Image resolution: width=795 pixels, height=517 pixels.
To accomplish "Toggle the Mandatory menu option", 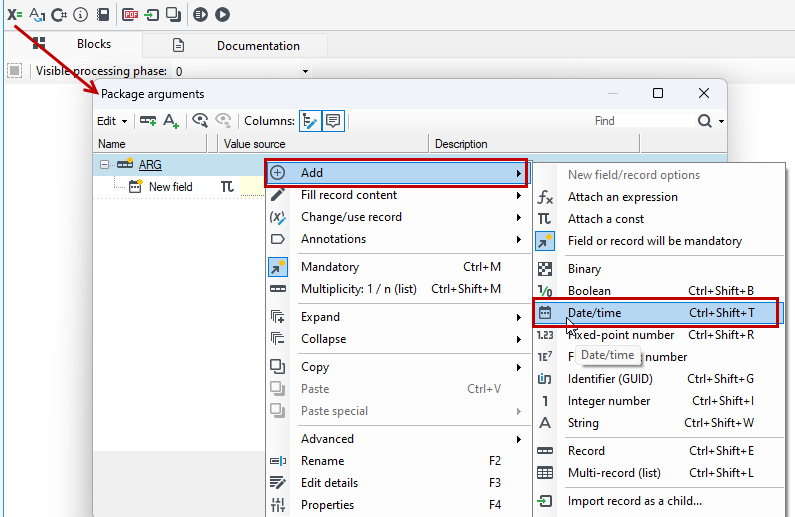I will [x=396, y=267].
